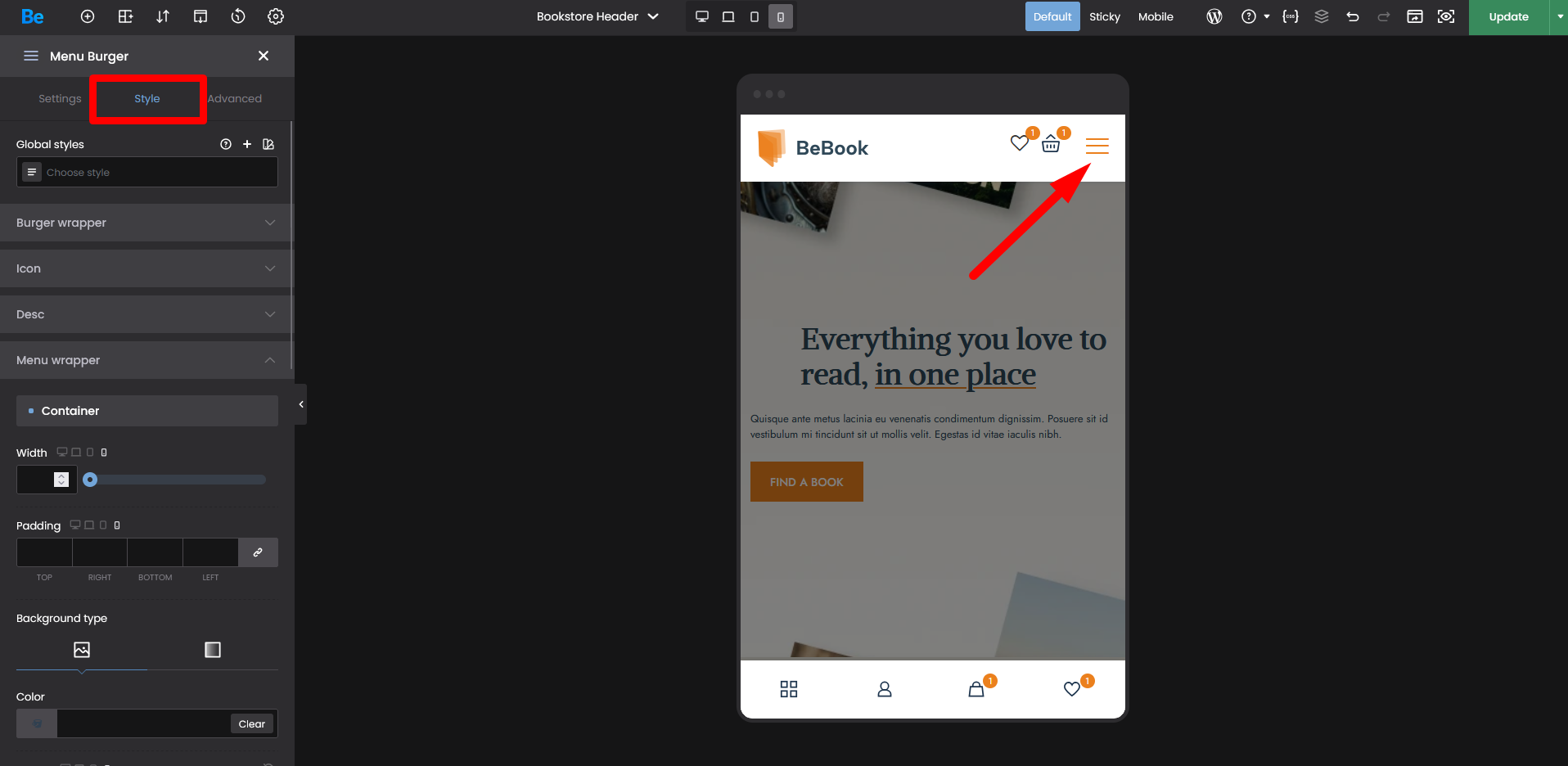Image resolution: width=1568 pixels, height=766 pixels.
Task: Expand the Burger wrapper section
Action: pos(147,223)
